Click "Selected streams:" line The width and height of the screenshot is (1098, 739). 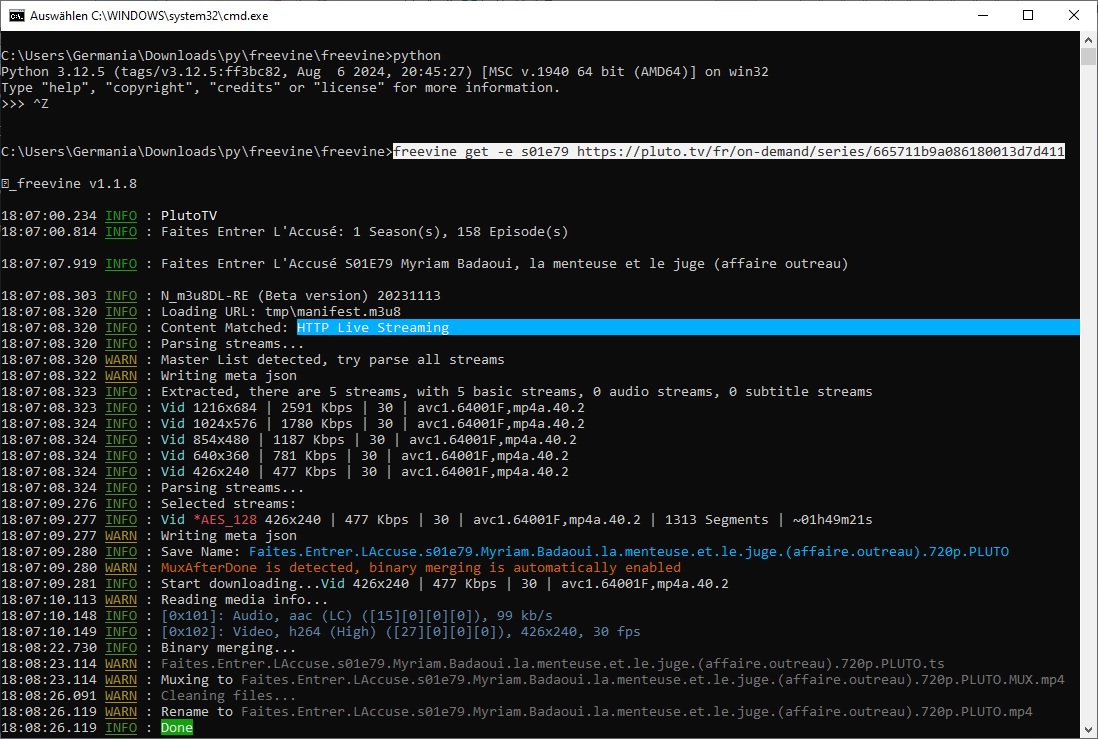click(x=228, y=504)
